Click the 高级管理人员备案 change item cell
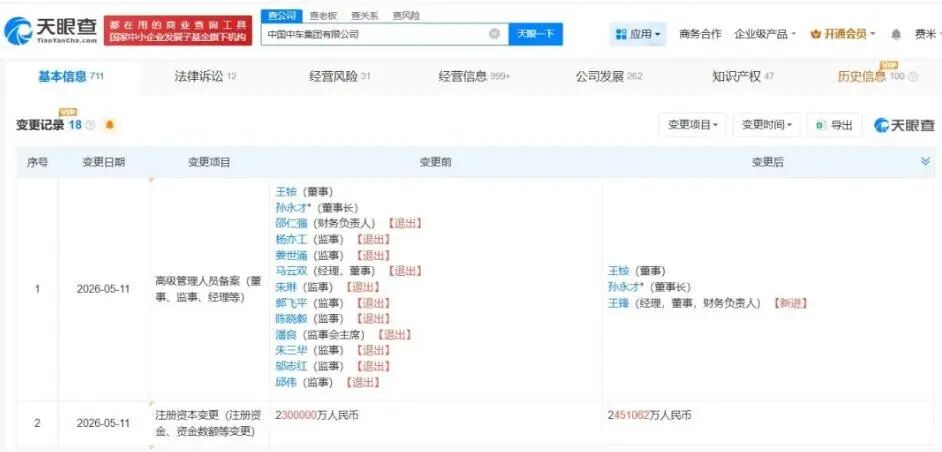942x452 pixels. pyautogui.click(x=208, y=289)
